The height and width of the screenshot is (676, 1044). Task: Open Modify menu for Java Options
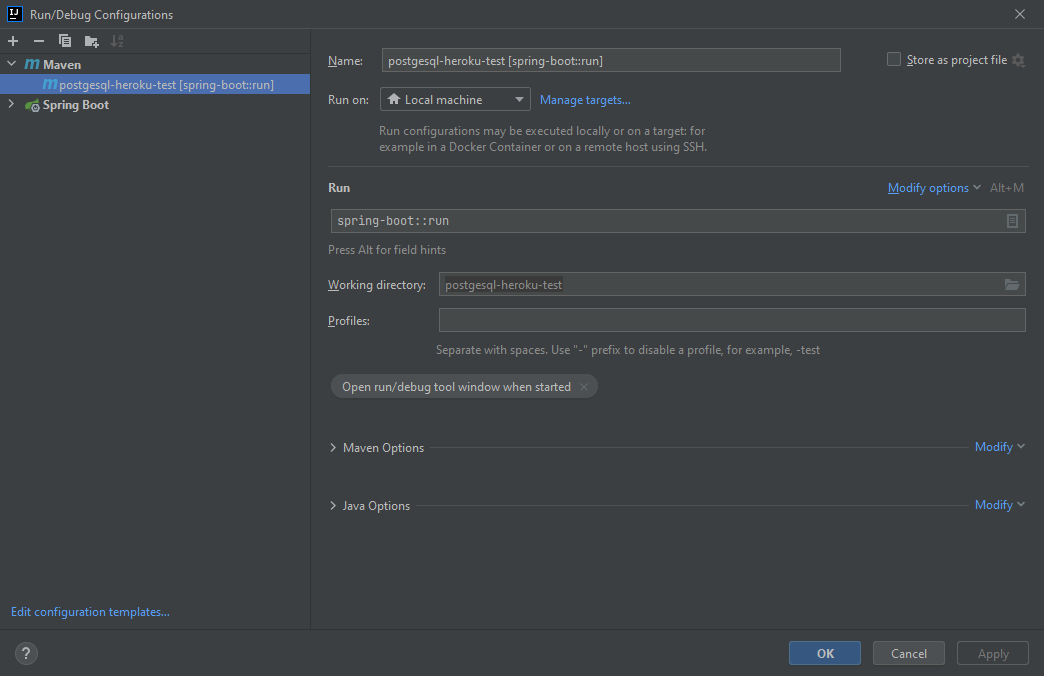point(999,505)
